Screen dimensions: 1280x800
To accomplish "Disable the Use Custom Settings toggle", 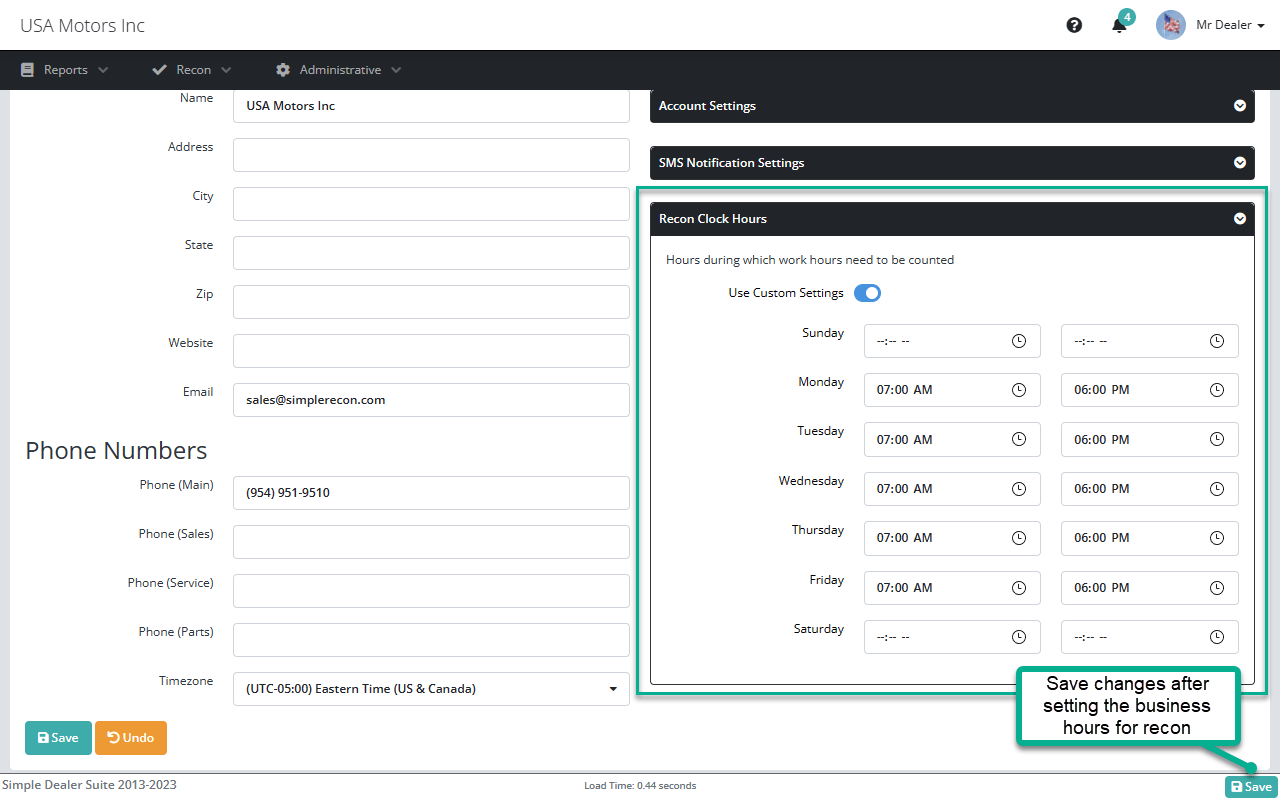I will click(867, 292).
